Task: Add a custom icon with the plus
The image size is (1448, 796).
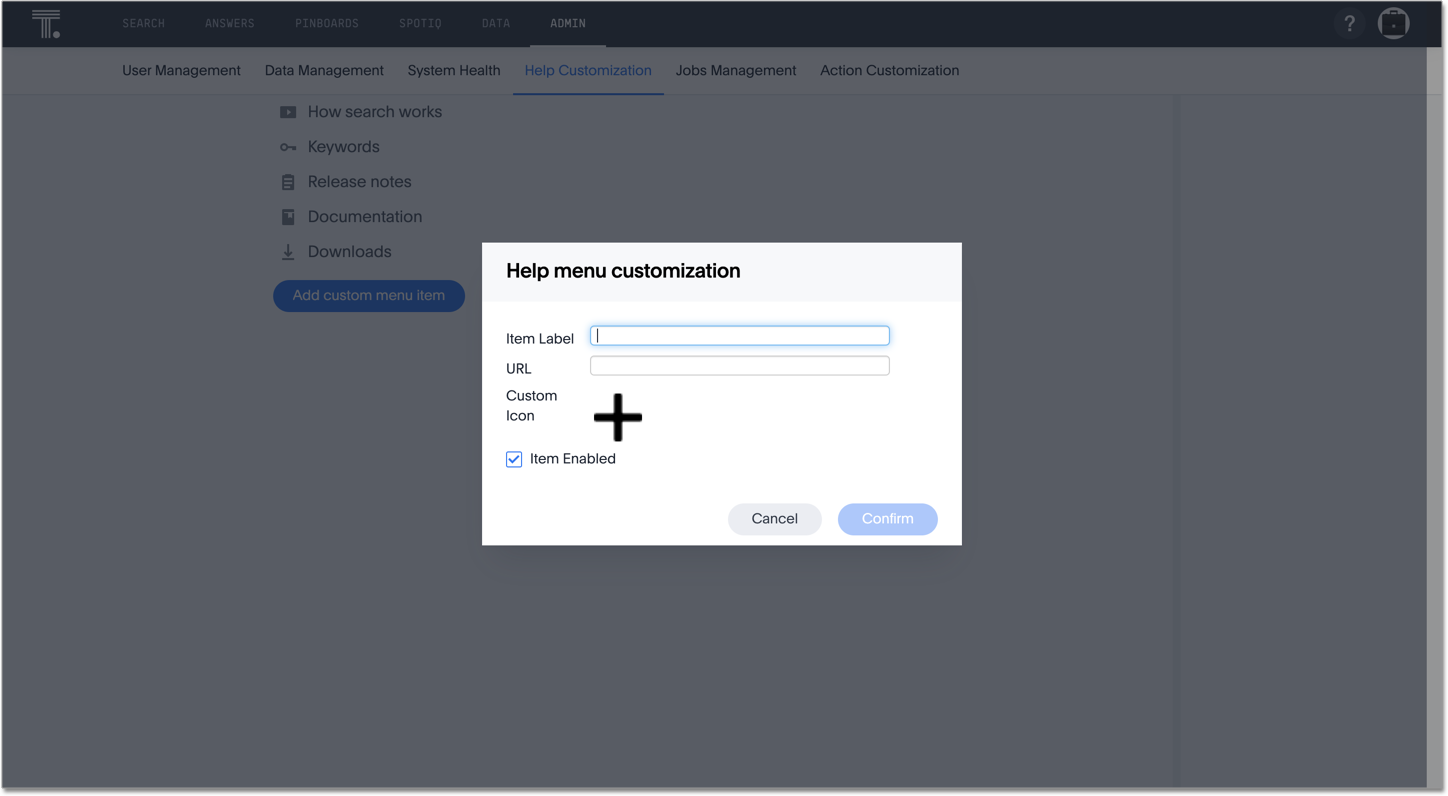Action: (x=618, y=417)
